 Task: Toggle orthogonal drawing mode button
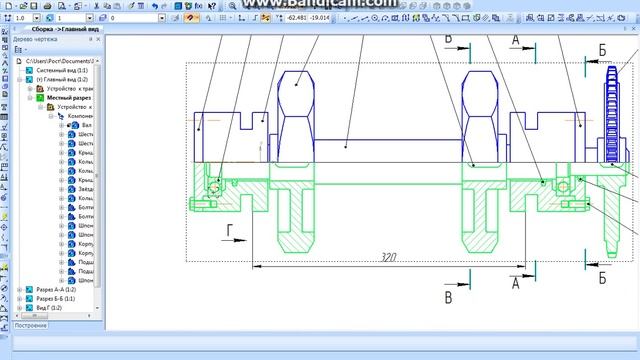255,18
